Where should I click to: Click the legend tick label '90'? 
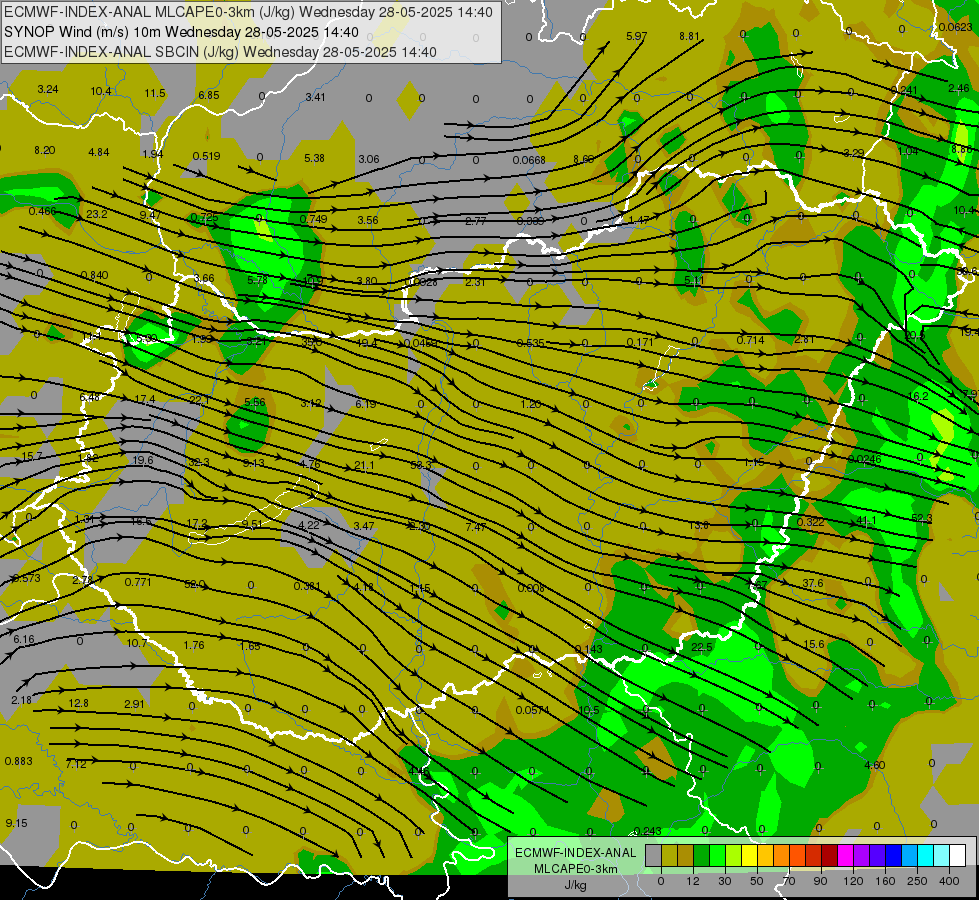820,881
